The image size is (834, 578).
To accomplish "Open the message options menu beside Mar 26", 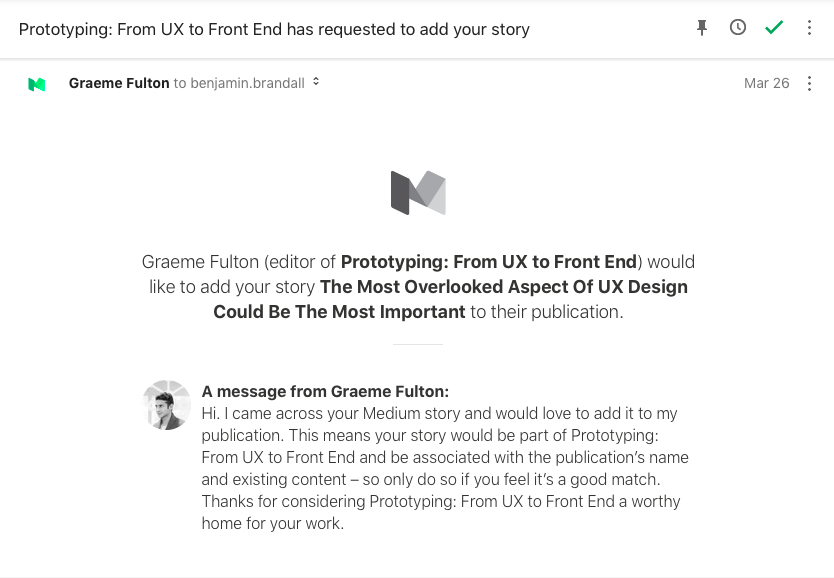I will pos(810,83).
